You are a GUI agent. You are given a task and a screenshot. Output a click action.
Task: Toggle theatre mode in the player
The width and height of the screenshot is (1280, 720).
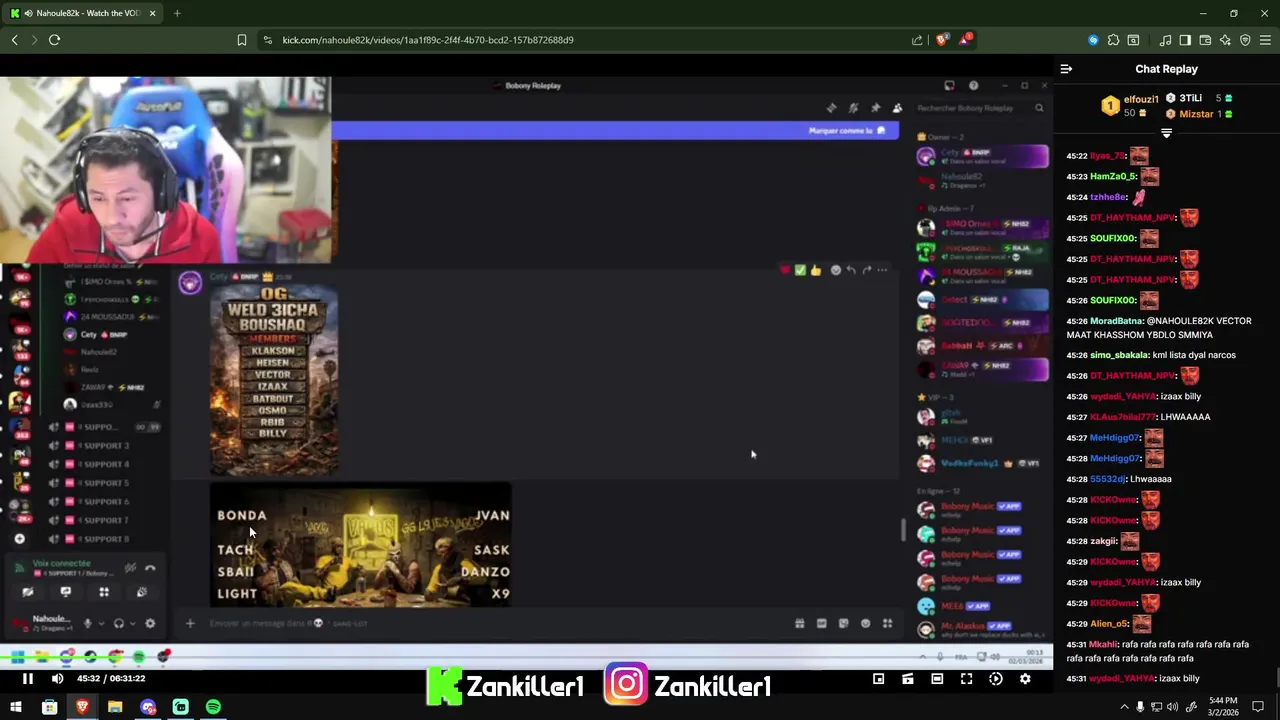pyautogui.click(x=937, y=679)
